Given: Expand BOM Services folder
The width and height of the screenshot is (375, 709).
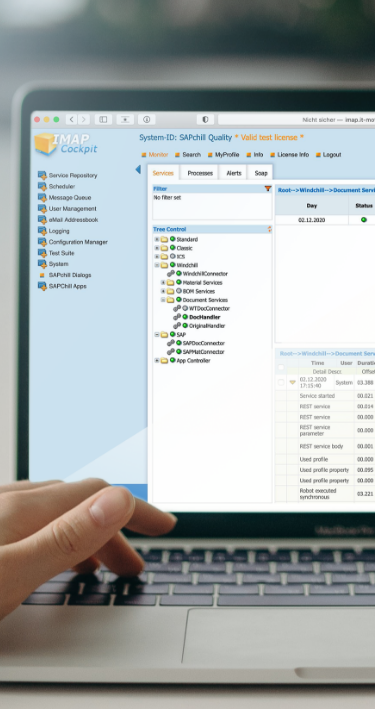Looking at the screenshot, I should tap(163, 291).
